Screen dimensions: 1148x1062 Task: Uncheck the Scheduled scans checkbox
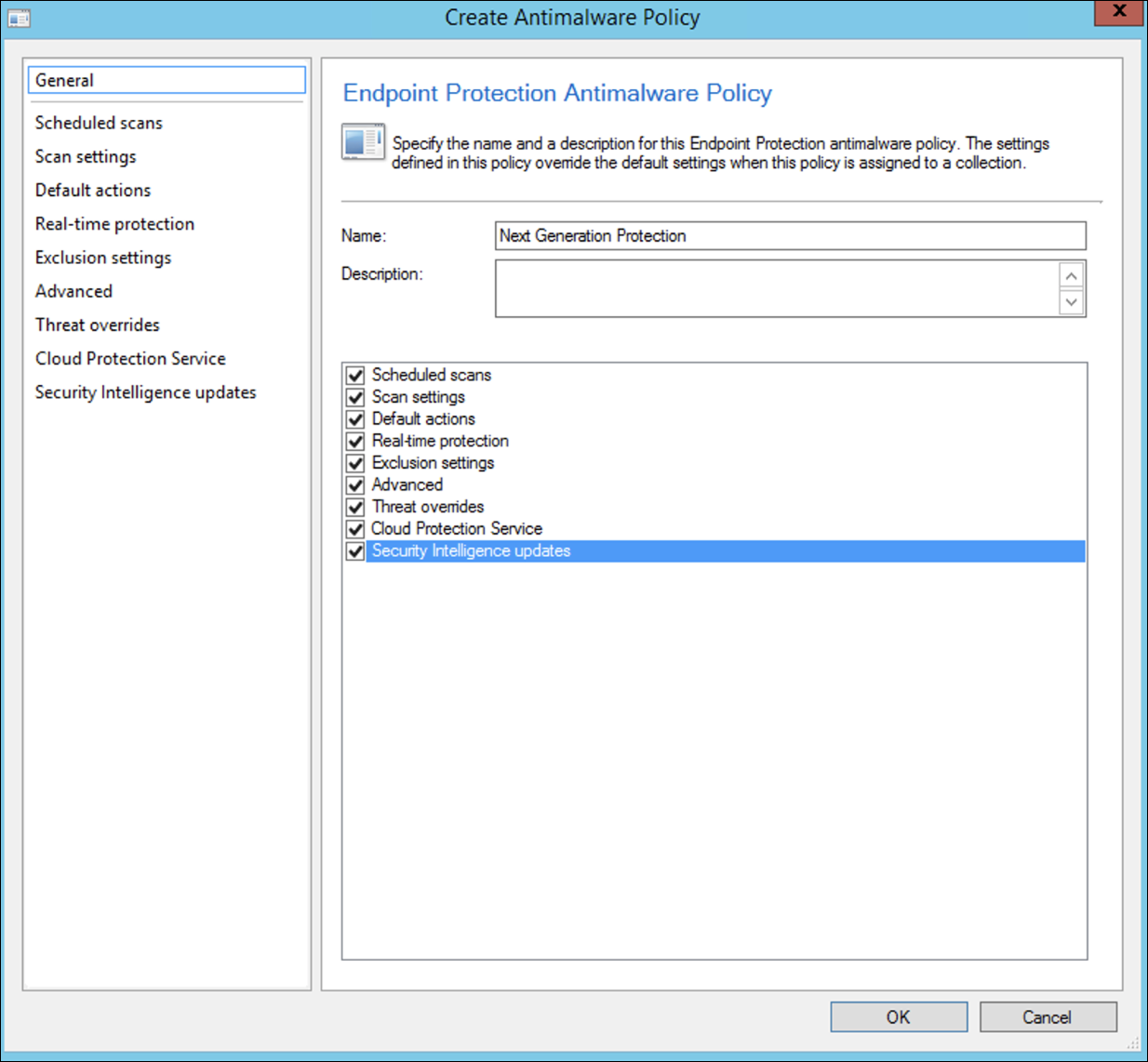(x=355, y=376)
